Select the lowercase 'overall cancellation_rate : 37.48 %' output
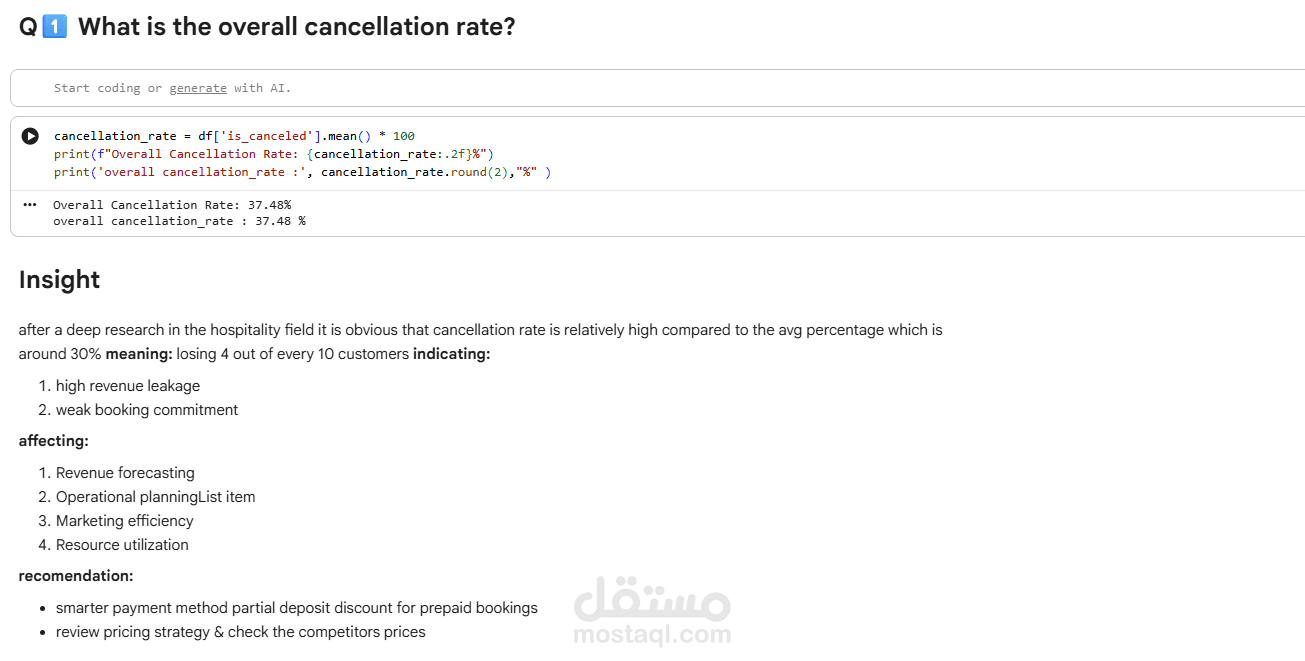This screenshot has width=1305, height=661. [x=179, y=221]
